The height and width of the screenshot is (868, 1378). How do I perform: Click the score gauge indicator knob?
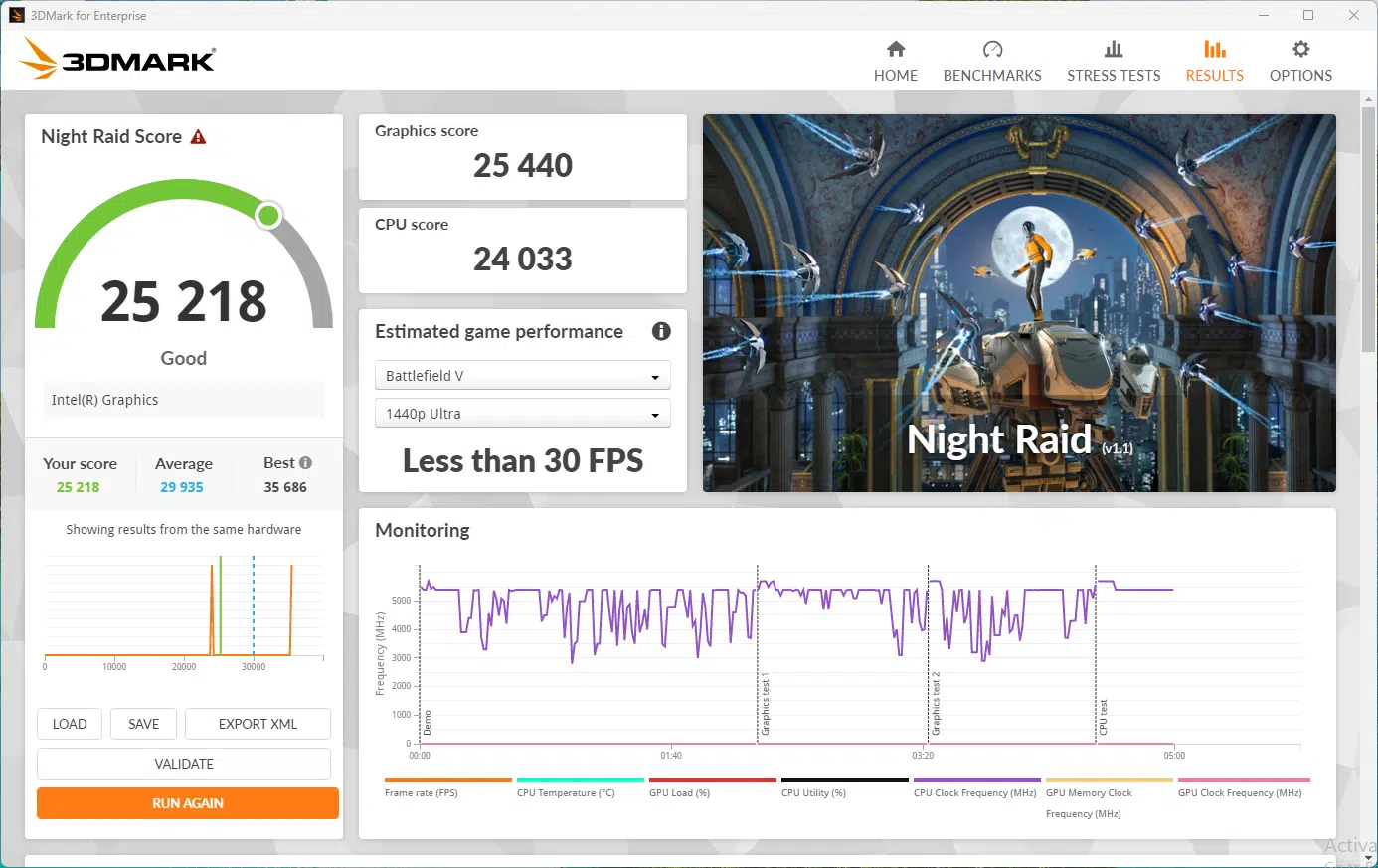point(268,215)
